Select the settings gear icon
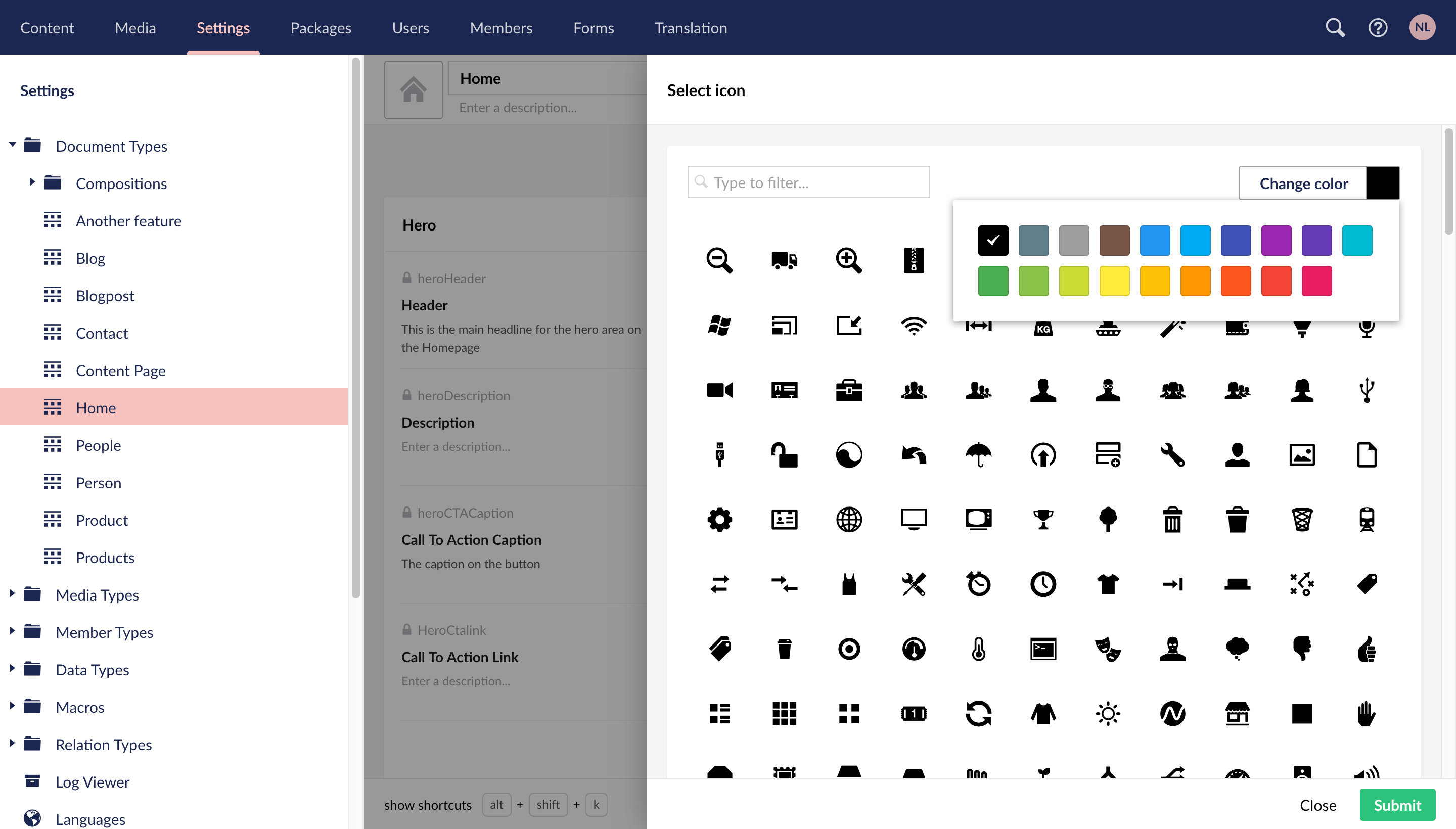This screenshot has height=829, width=1456. (x=720, y=519)
